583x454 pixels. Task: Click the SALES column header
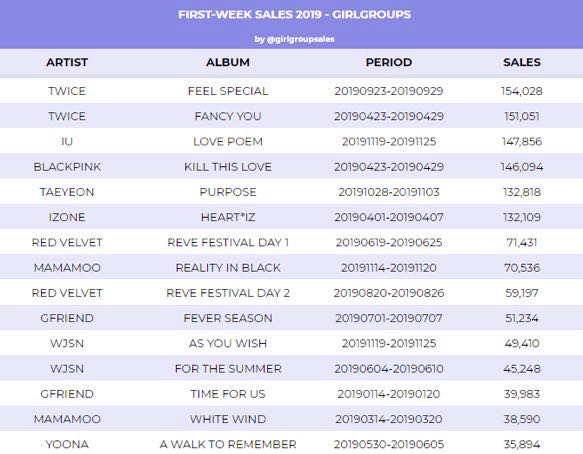(522, 62)
